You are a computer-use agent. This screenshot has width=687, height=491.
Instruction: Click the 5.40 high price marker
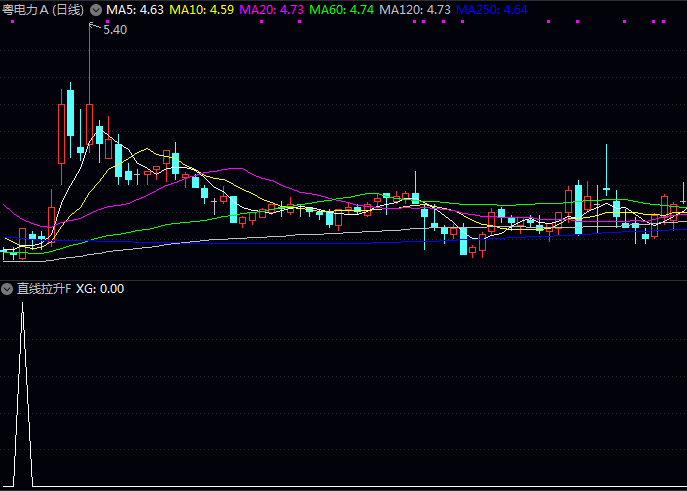click(115, 30)
